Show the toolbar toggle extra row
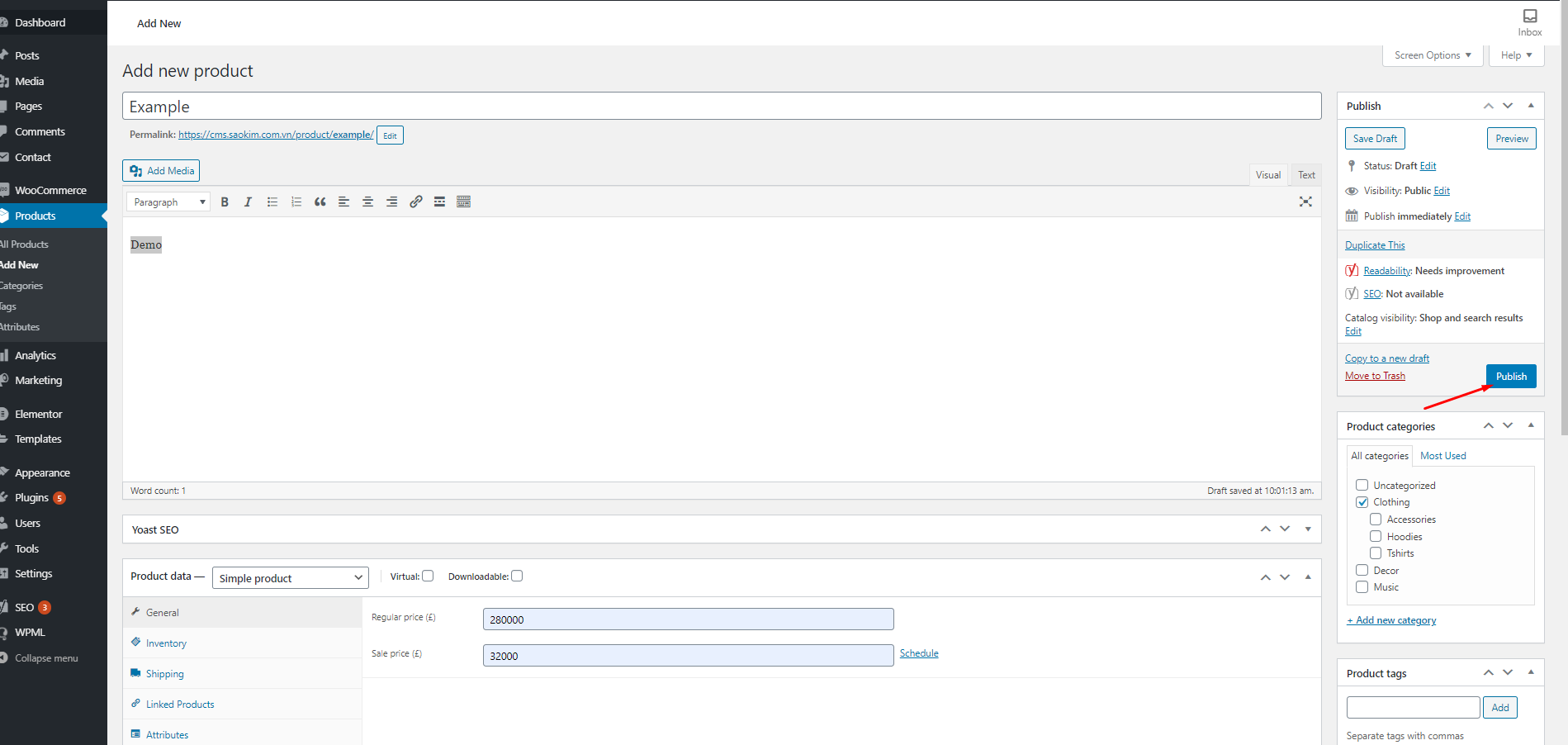 coord(464,202)
